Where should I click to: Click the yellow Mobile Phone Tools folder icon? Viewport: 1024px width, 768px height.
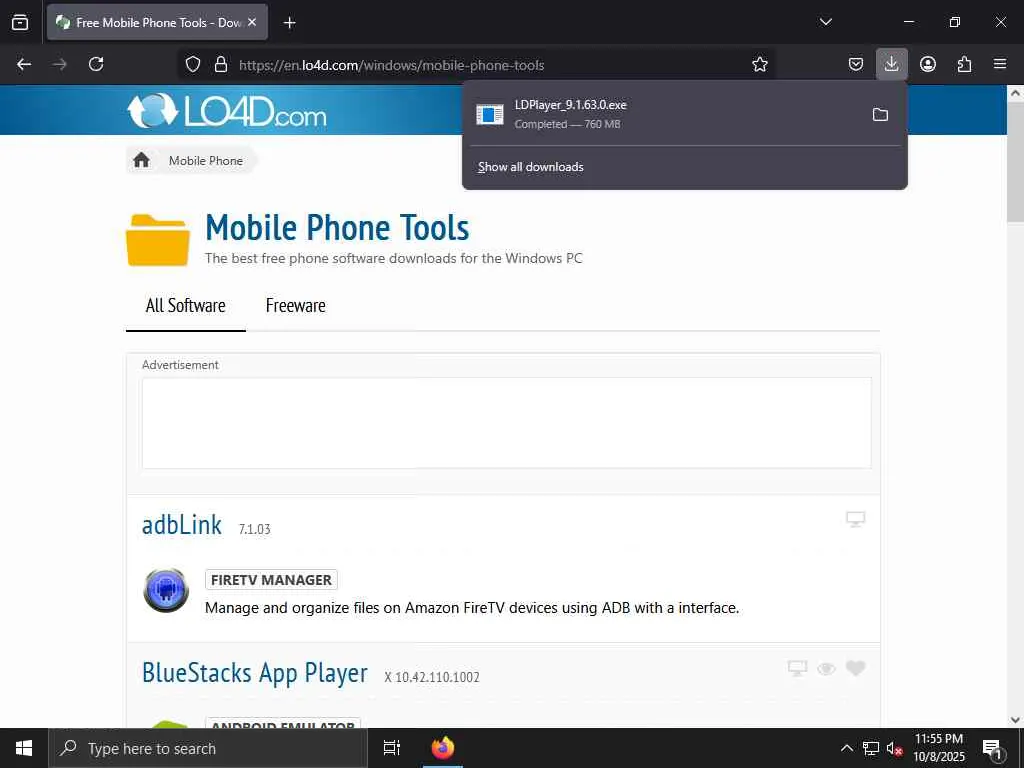158,240
